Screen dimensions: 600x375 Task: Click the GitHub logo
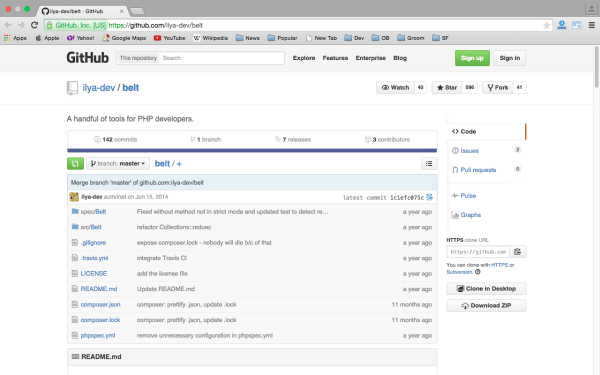pyautogui.click(x=88, y=58)
